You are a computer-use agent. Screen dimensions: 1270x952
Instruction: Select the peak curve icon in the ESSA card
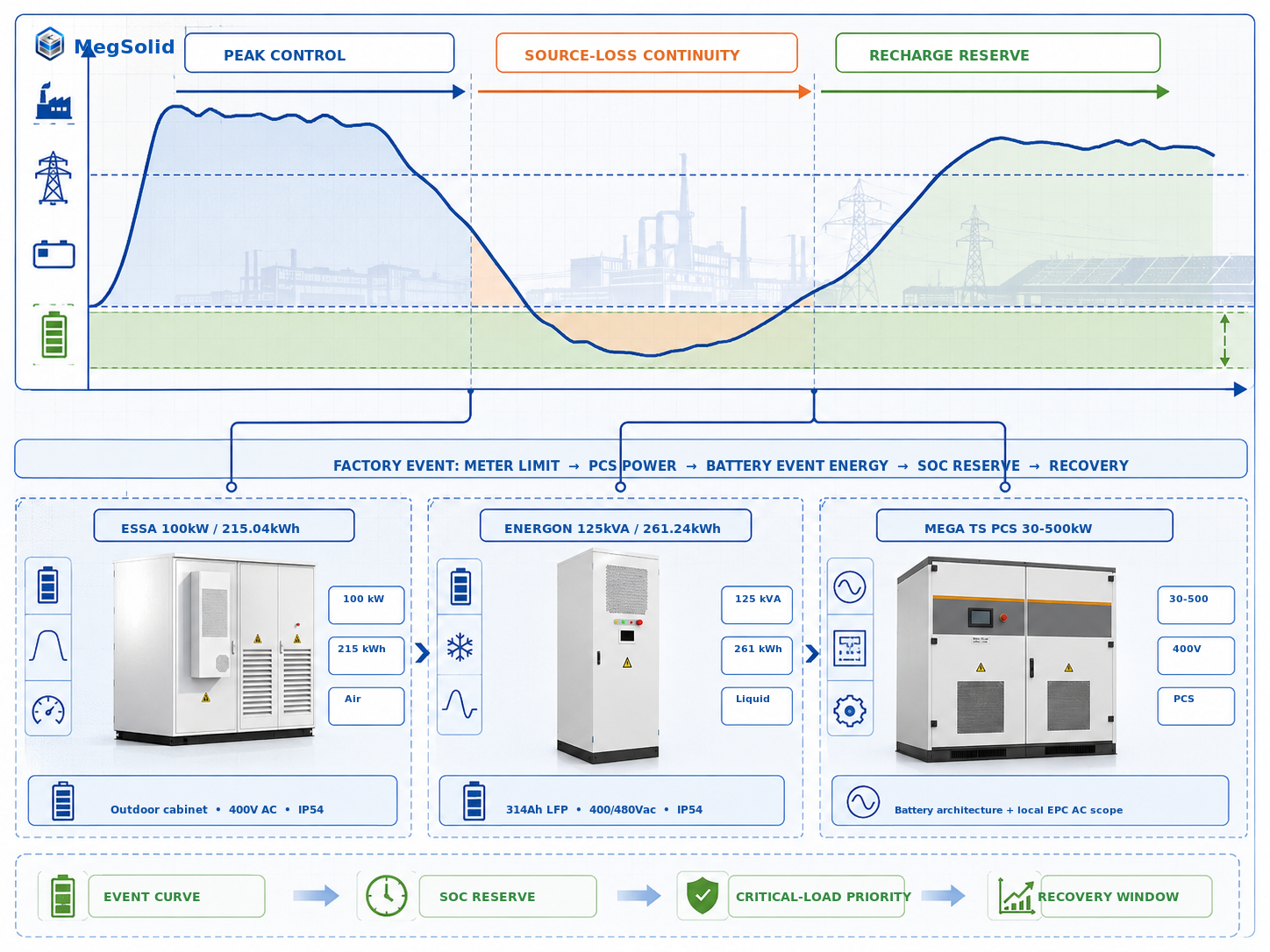[x=48, y=646]
